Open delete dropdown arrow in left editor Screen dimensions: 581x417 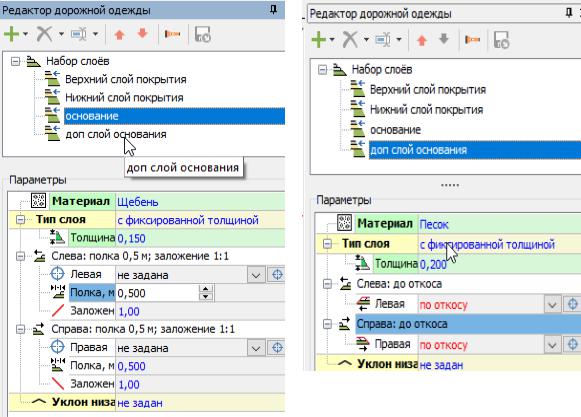point(61,34)
